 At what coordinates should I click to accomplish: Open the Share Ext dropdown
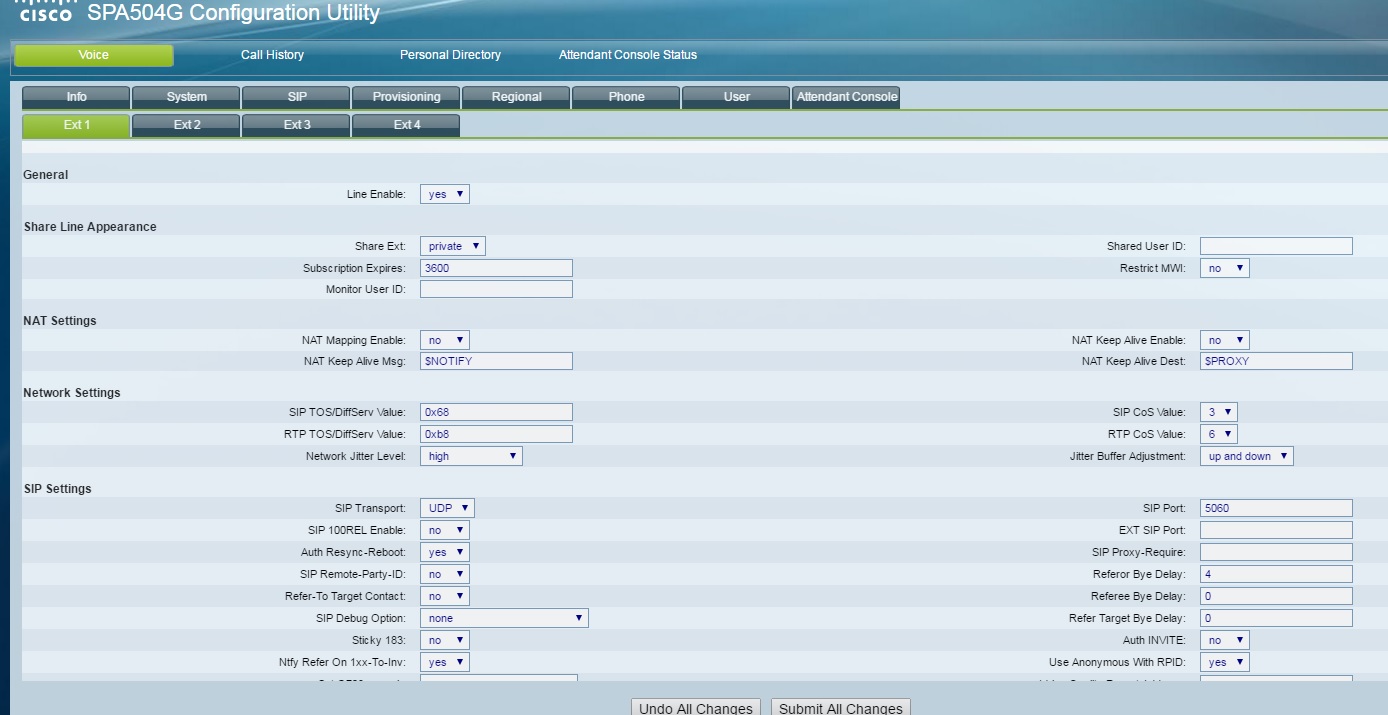click(x=453, y=246)
